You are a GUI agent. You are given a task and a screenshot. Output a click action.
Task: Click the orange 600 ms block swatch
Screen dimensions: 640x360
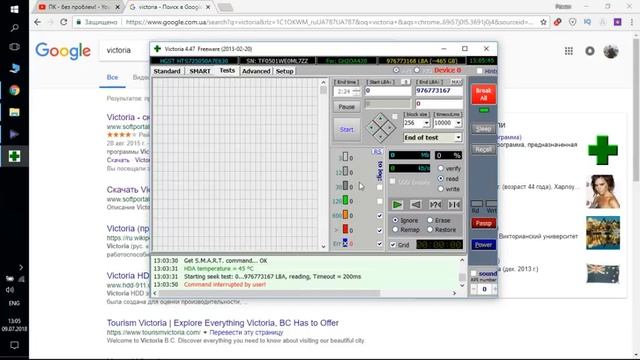pos(345,215)
